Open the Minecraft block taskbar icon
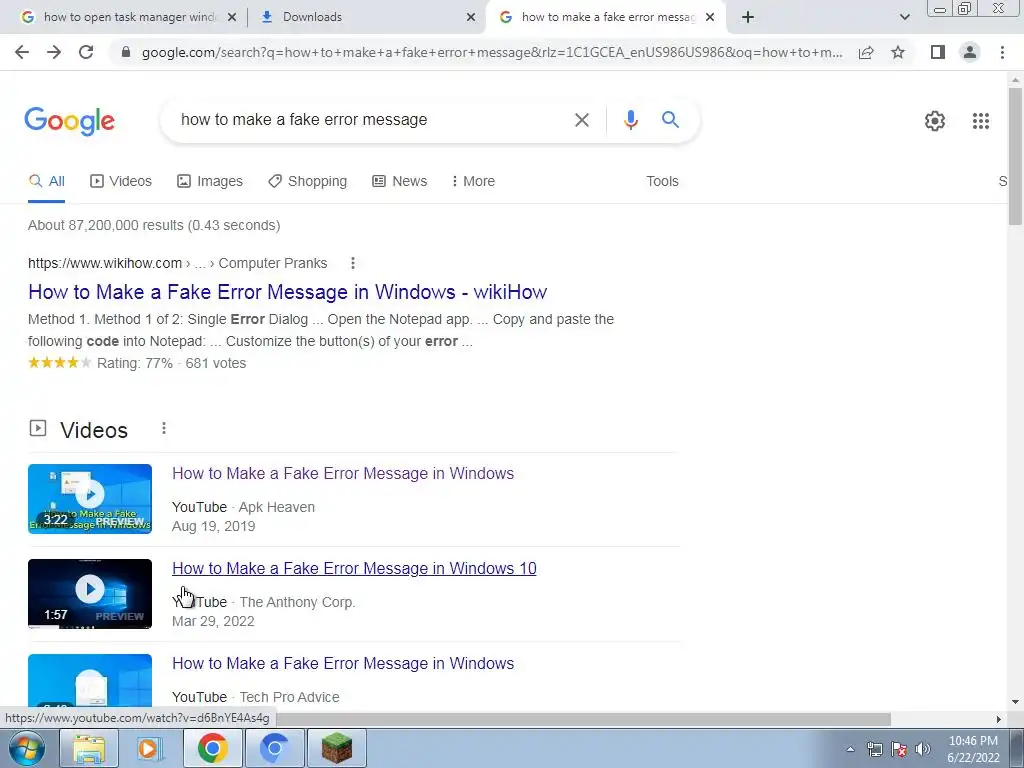The height and width of the screenshot is (768, 1024). click(337, 748)
